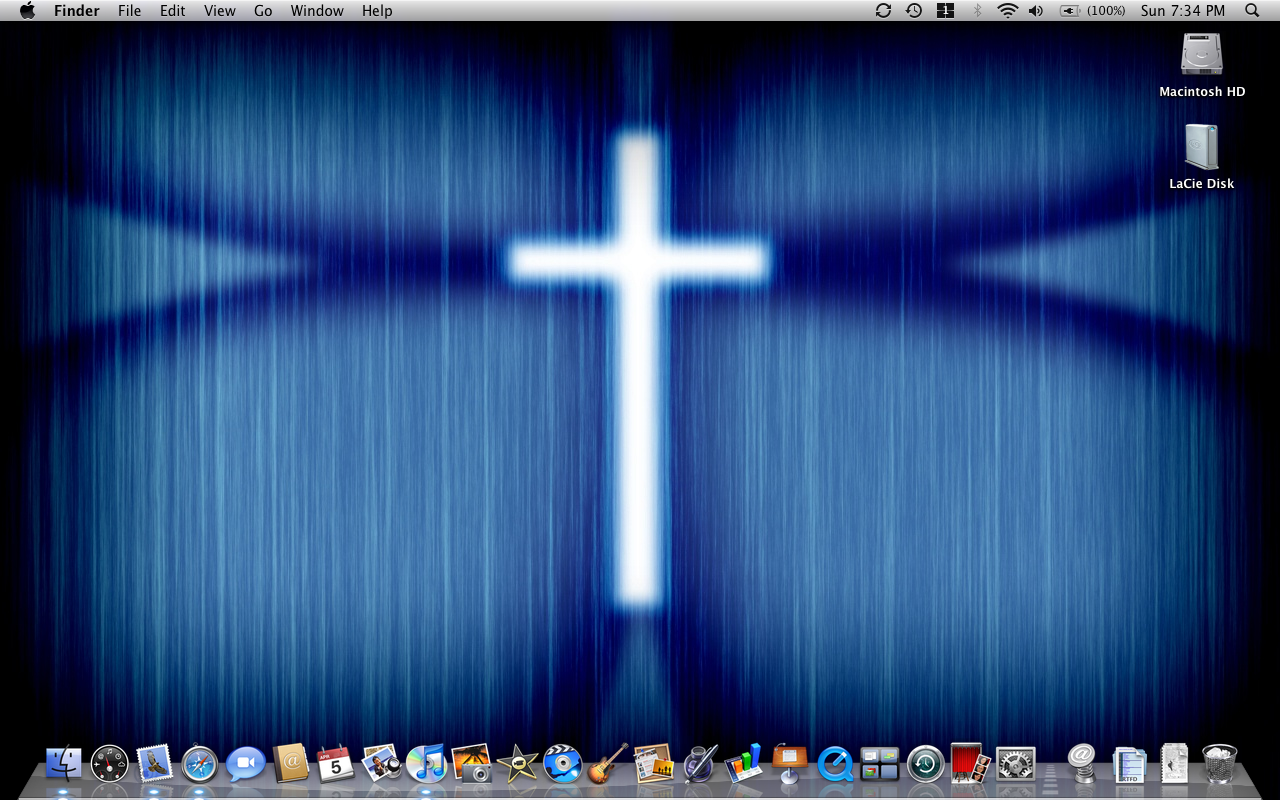
Task: Open the View menu
Action: (220, 11)
